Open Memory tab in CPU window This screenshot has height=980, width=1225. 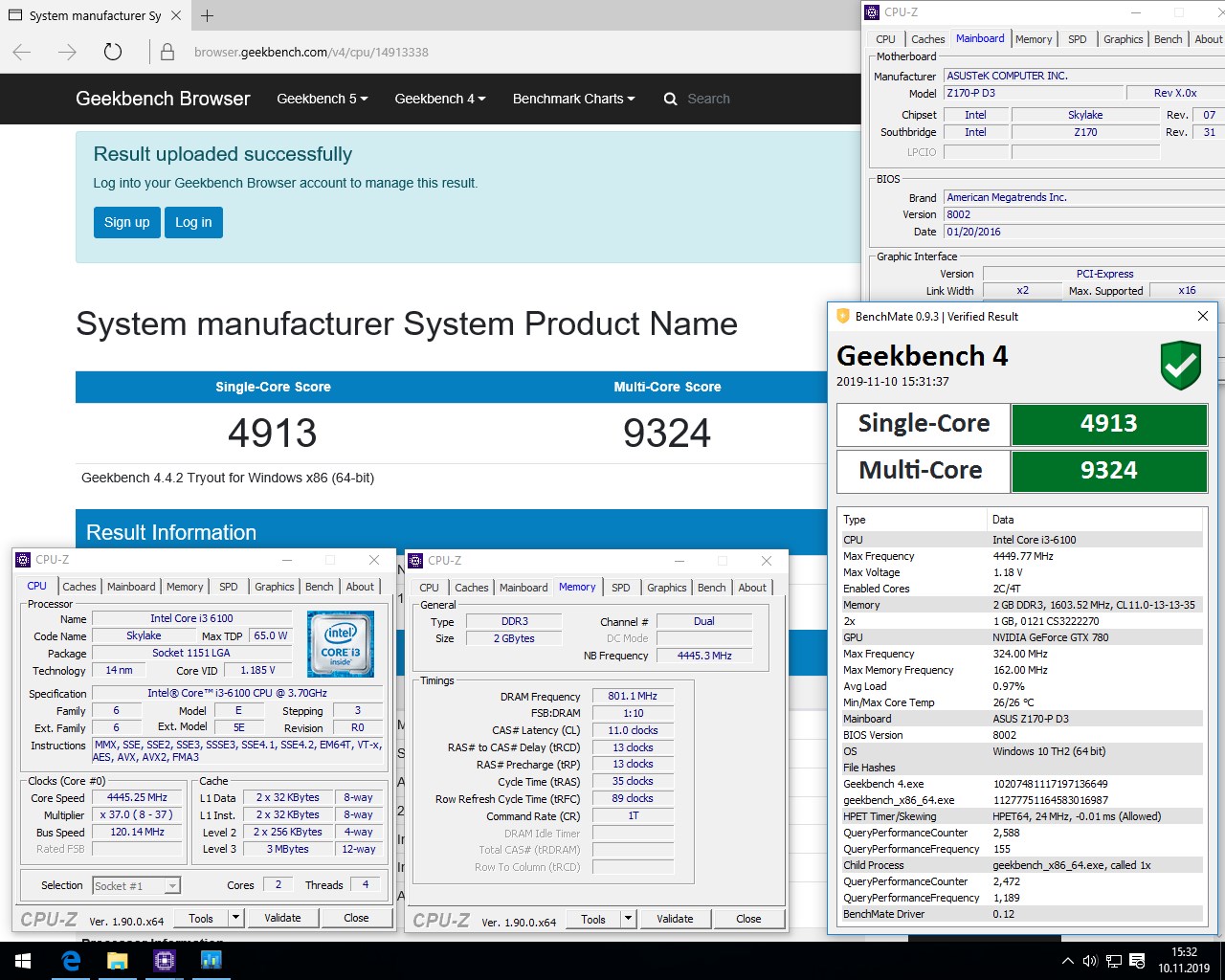pos(185,587)
